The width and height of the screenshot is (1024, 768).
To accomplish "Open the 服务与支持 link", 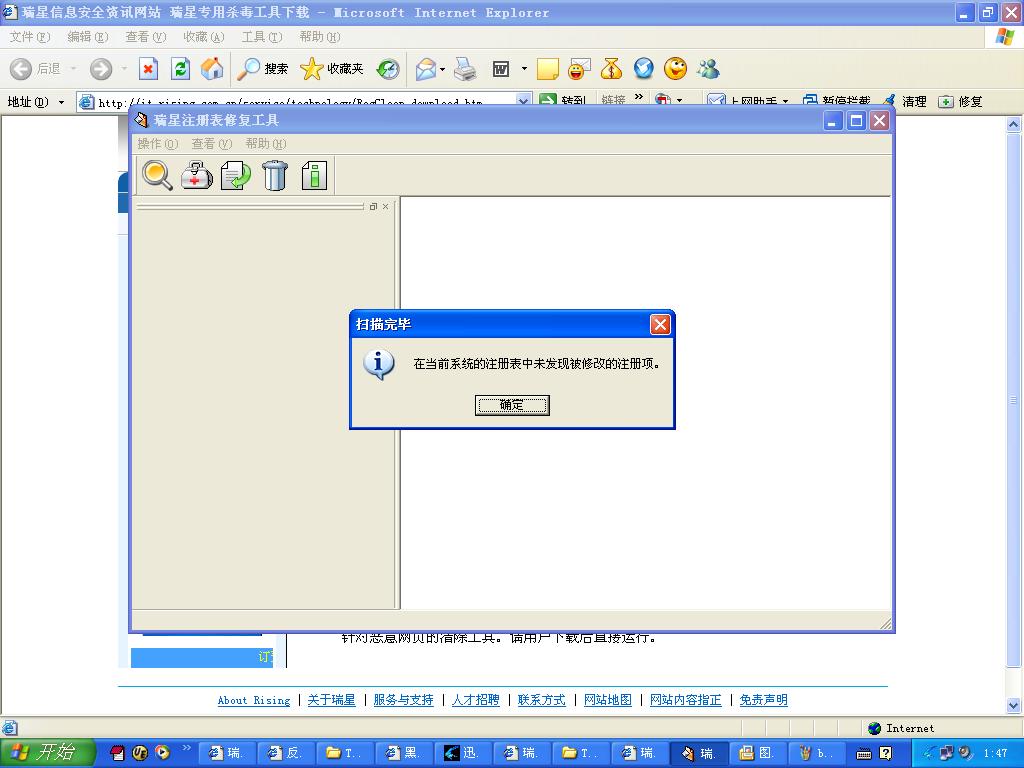I will tap(403, 700).
